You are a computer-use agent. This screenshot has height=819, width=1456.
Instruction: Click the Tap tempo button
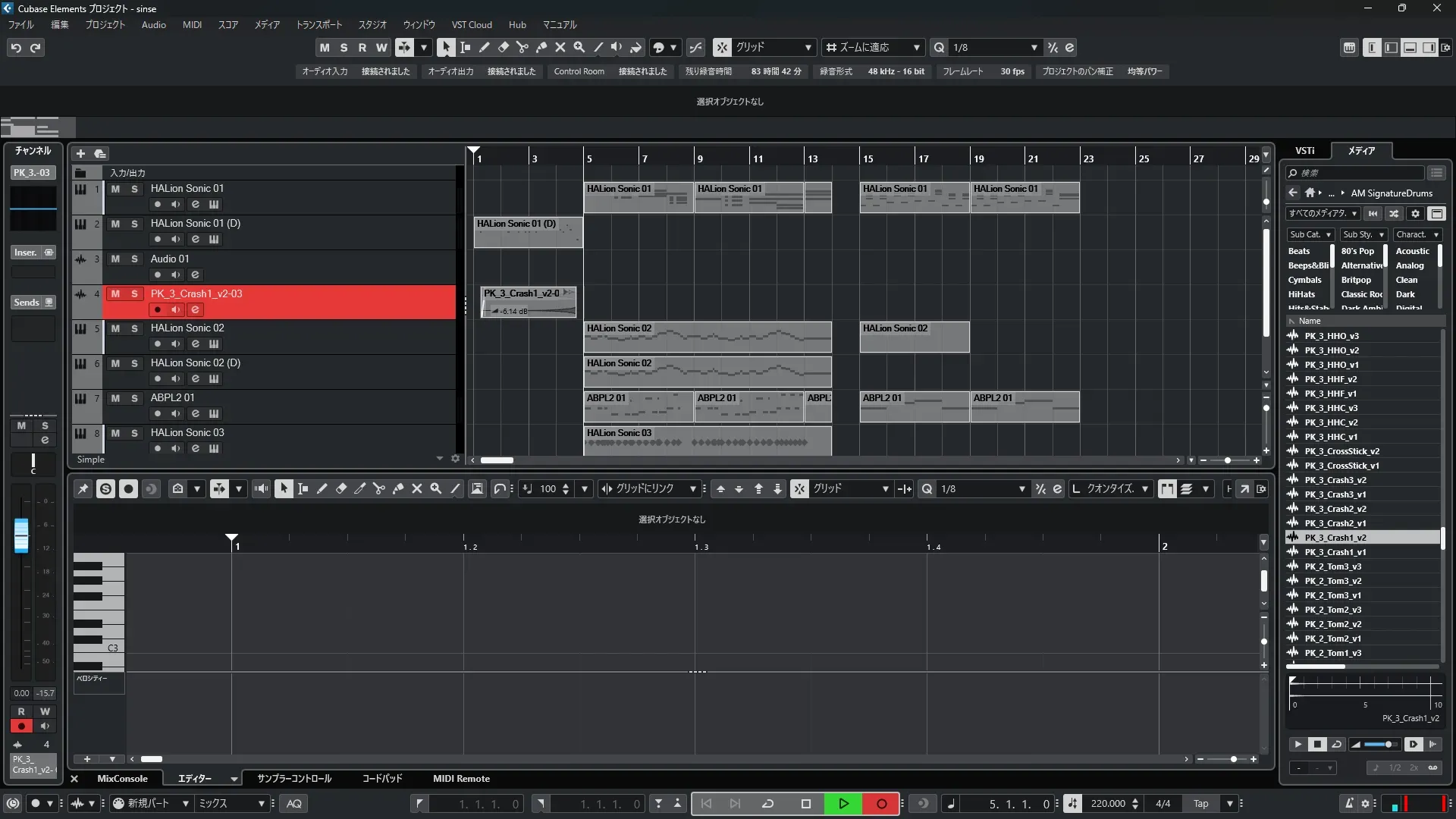click(1200, 804)
